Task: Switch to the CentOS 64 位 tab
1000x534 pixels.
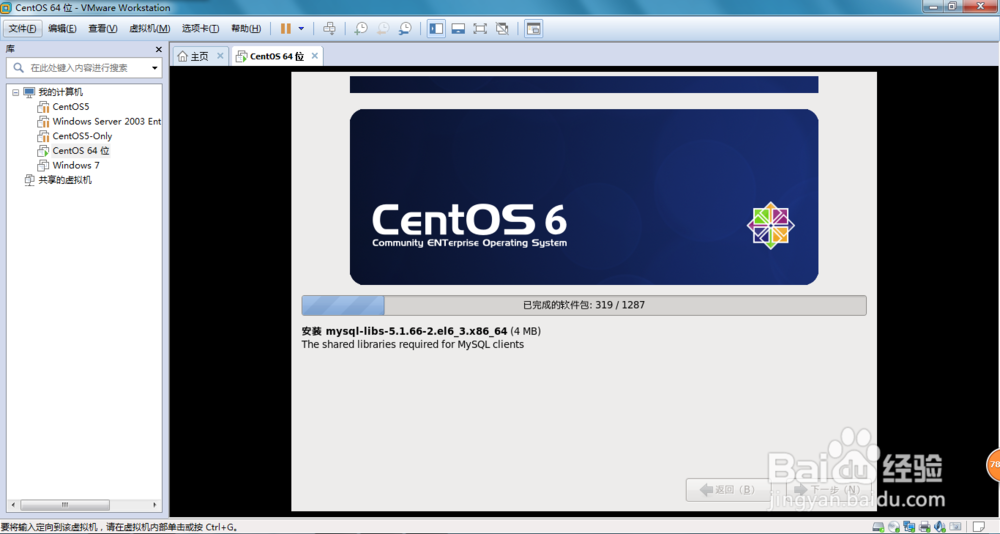Action: [276, 56]
